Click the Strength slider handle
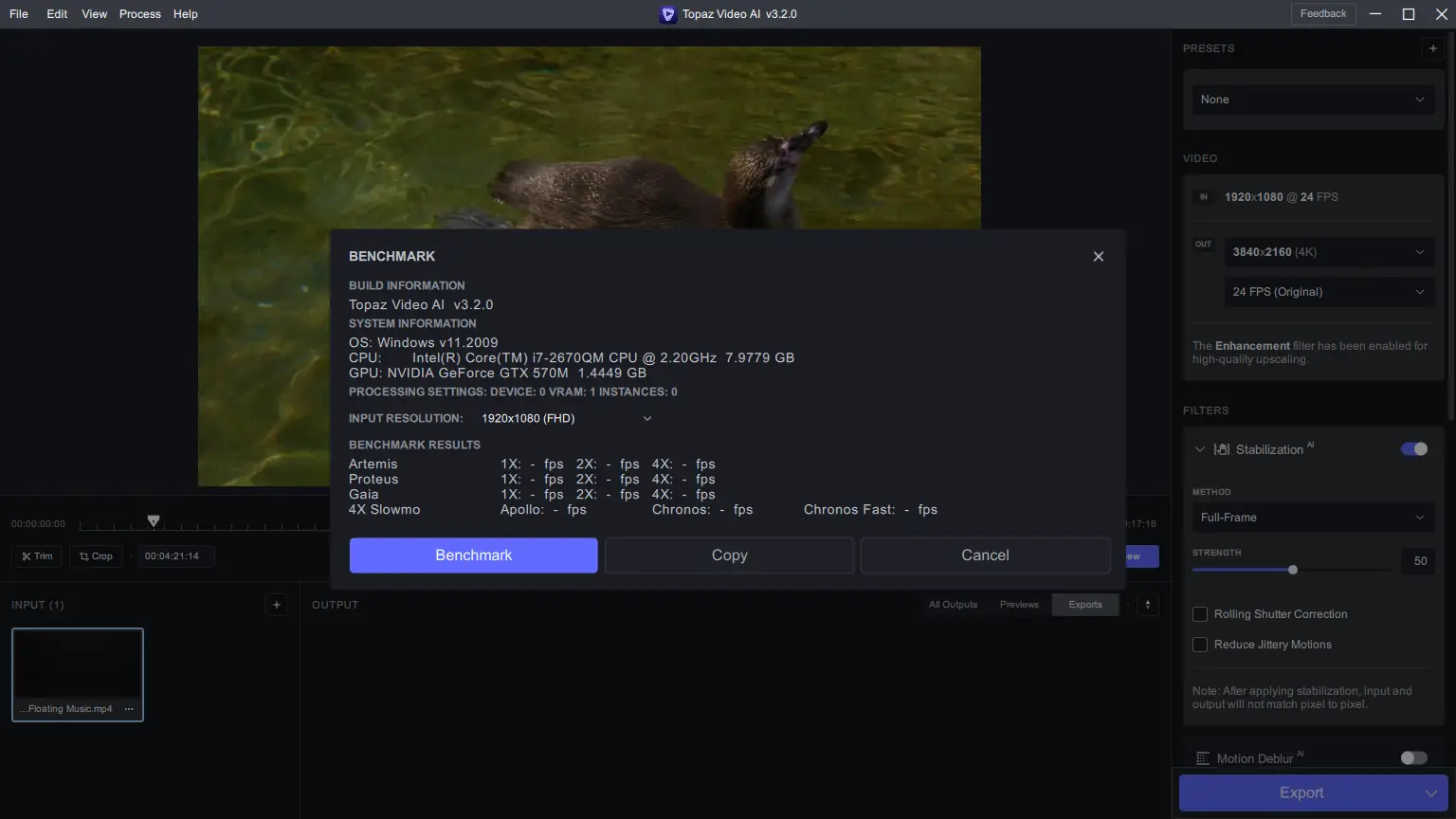Image resolution: width=1456 pixels, height=819 pixels. 1293,570
